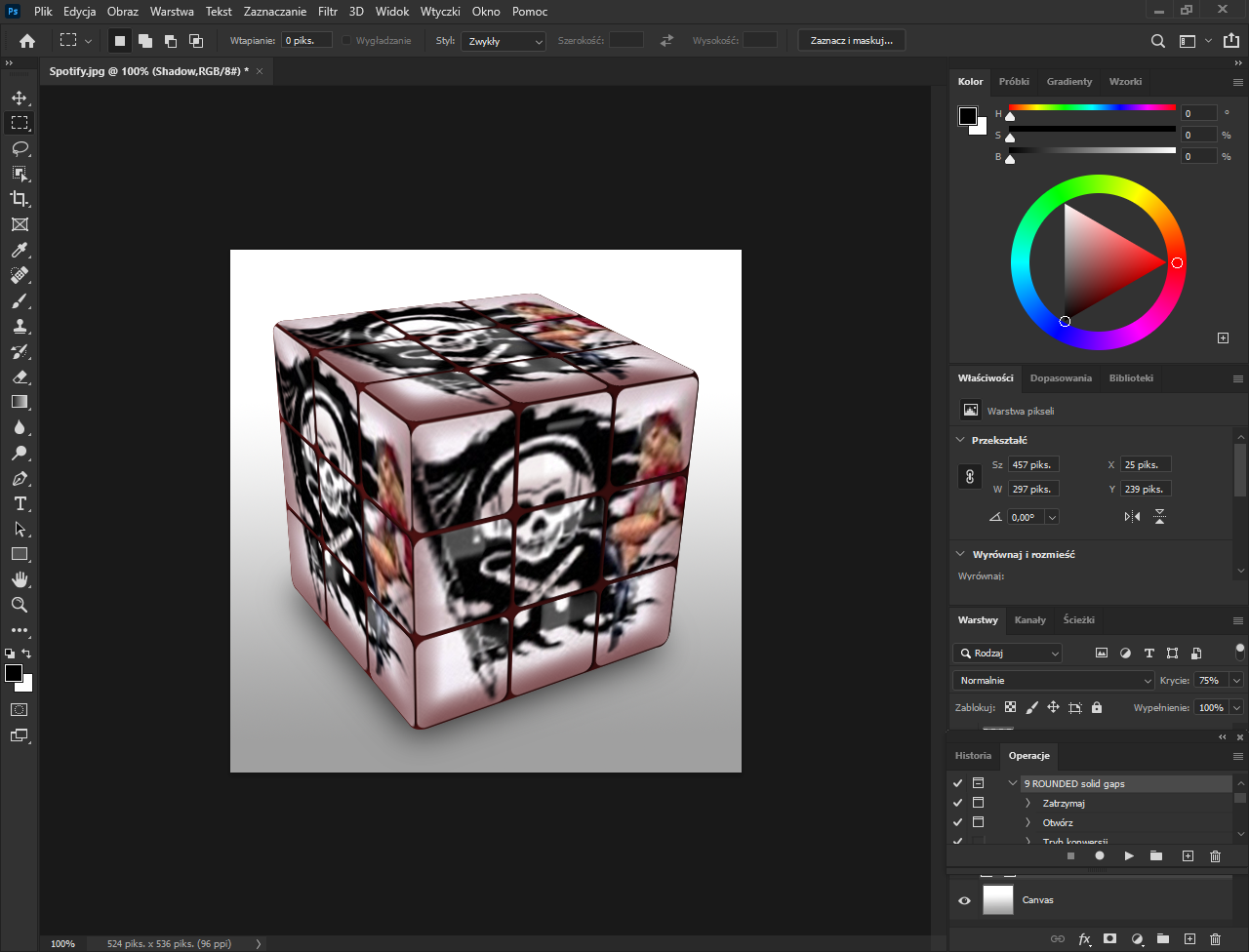
Task: Click the Intersect with selection icon
Action: pyautogui.click(x=196, y=41)
